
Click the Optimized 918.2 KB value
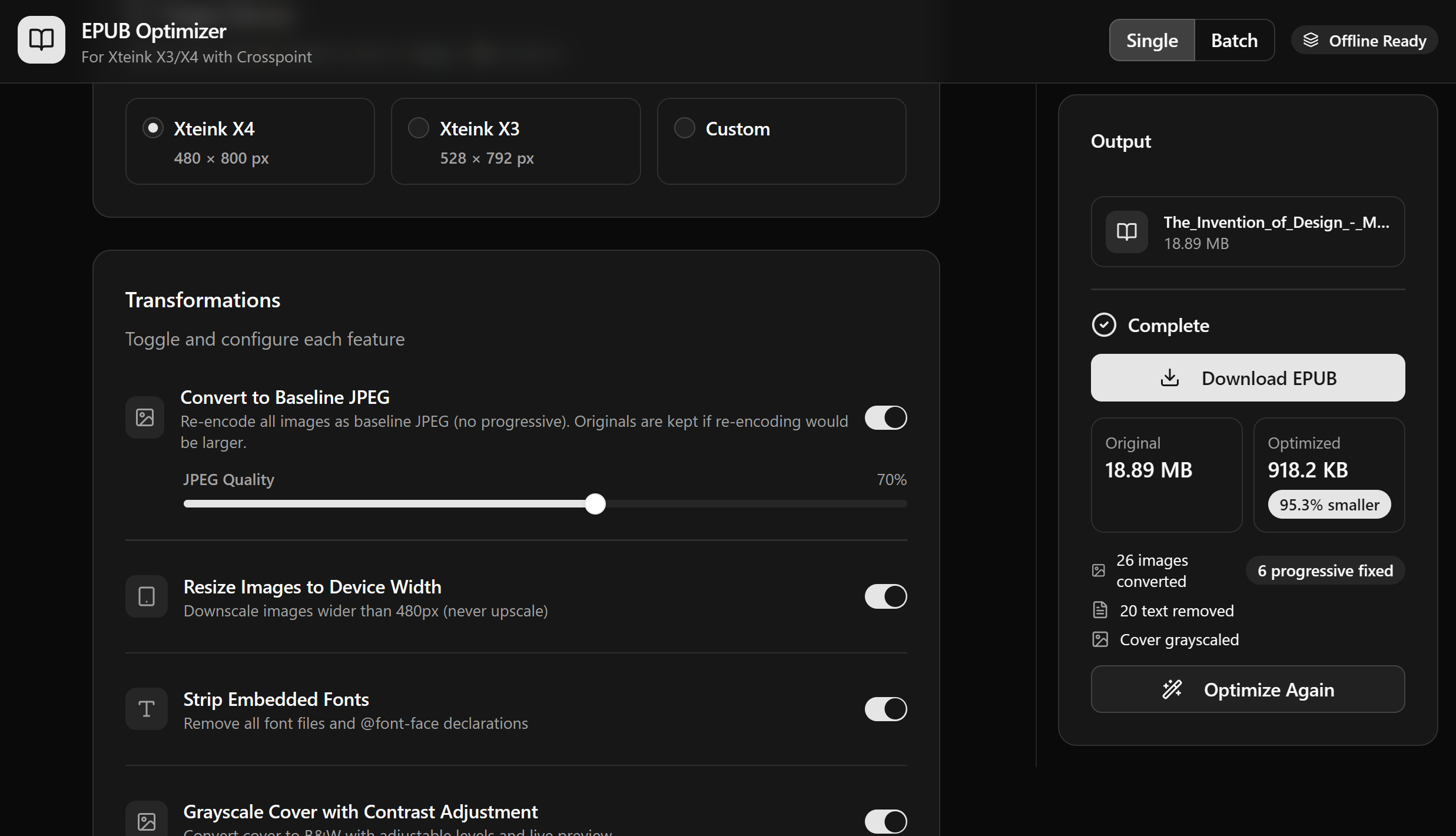coord(1308,470)
